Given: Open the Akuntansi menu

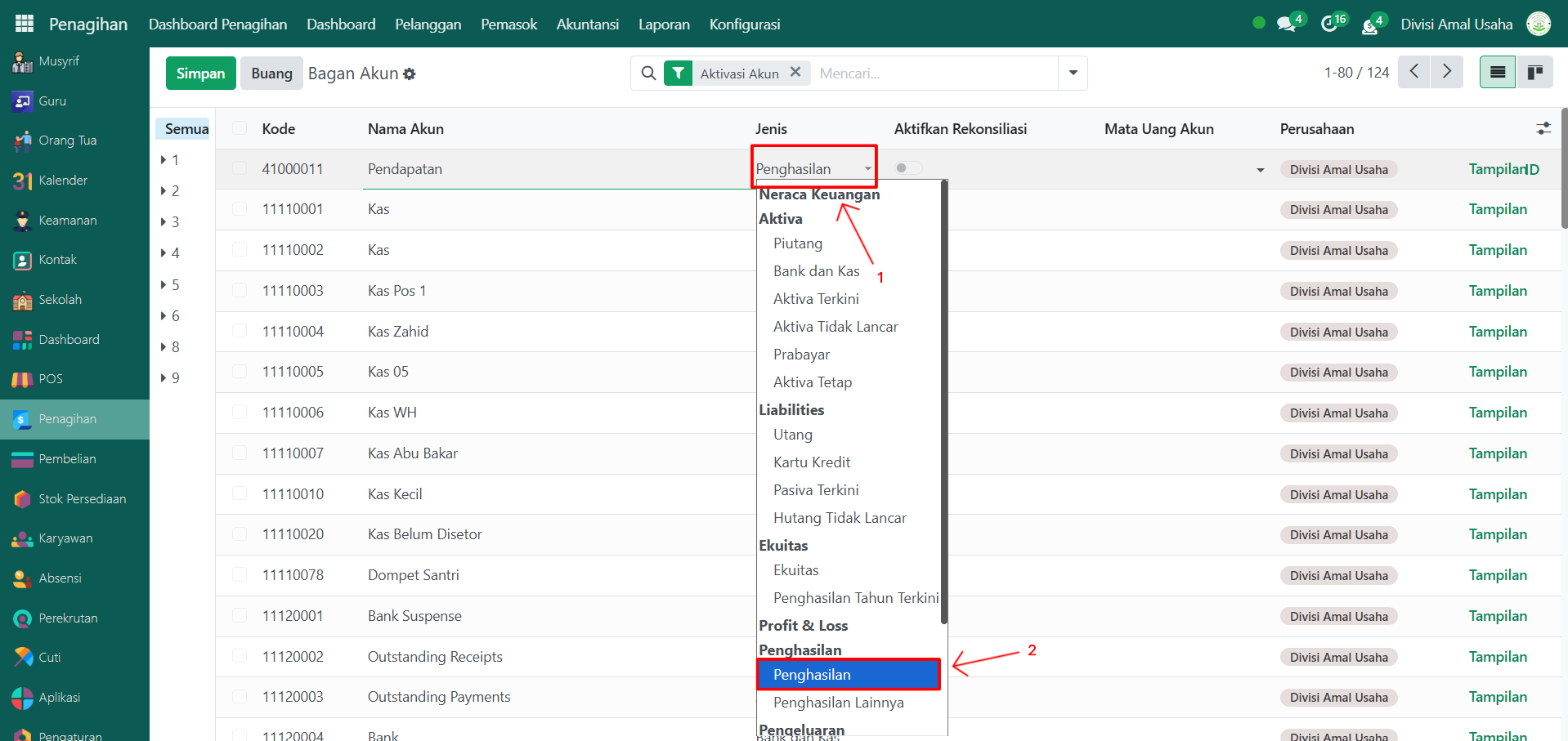Looking at the screenshot, I should [x=587, y=25].
